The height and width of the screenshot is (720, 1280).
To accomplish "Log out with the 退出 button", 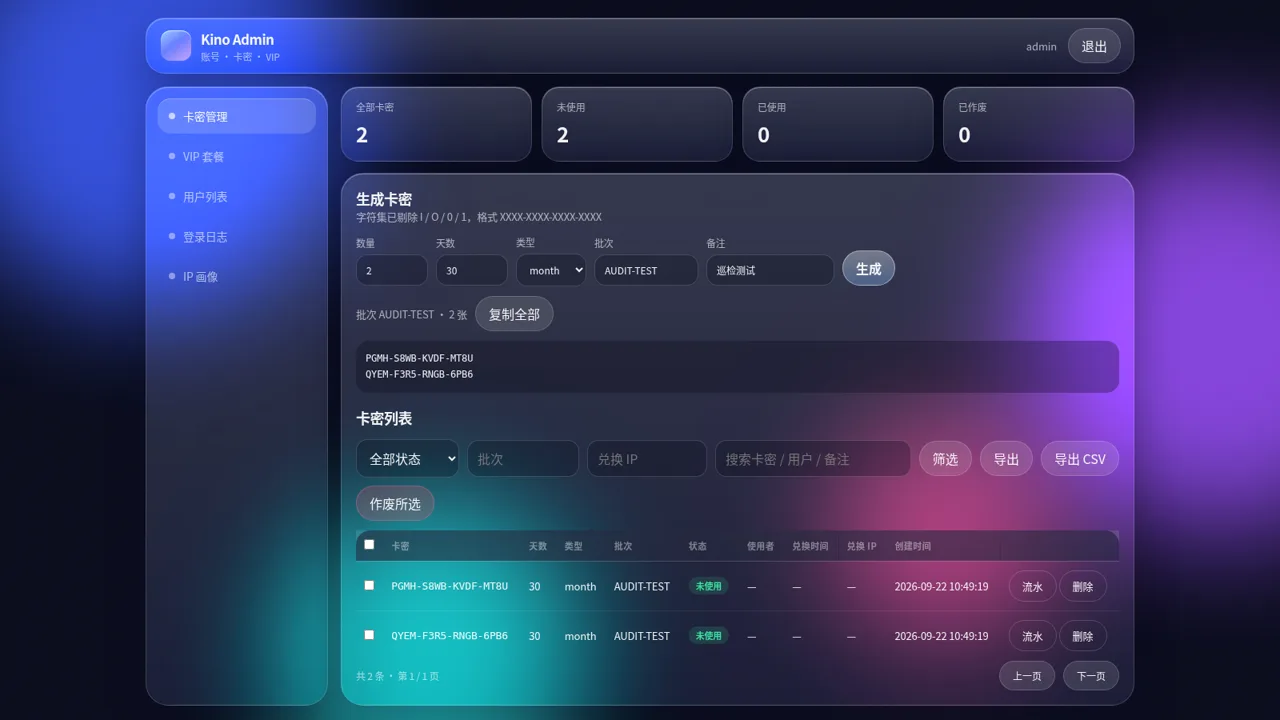I will pos(1094,46).
